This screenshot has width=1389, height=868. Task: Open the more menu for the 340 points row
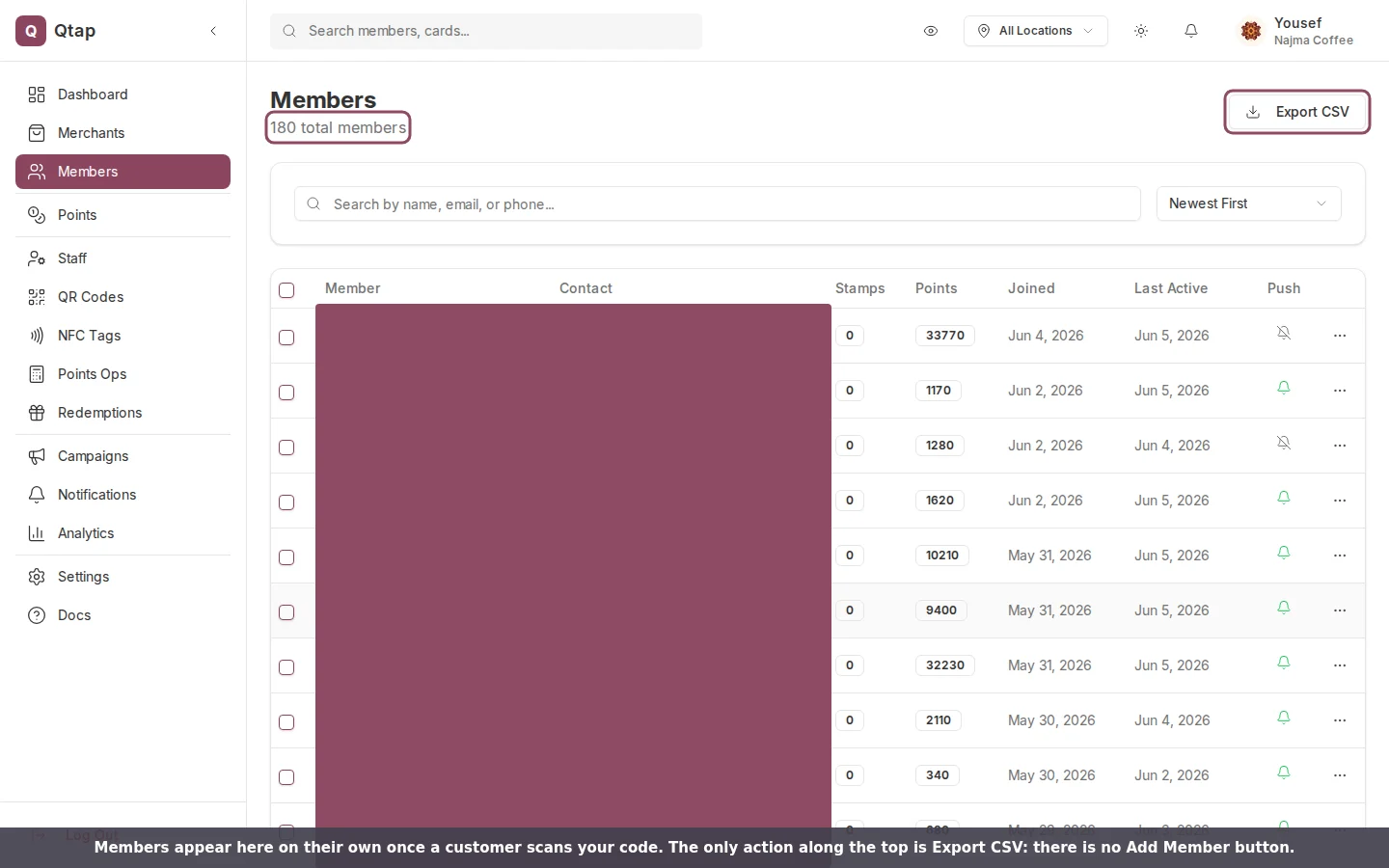1340,775
